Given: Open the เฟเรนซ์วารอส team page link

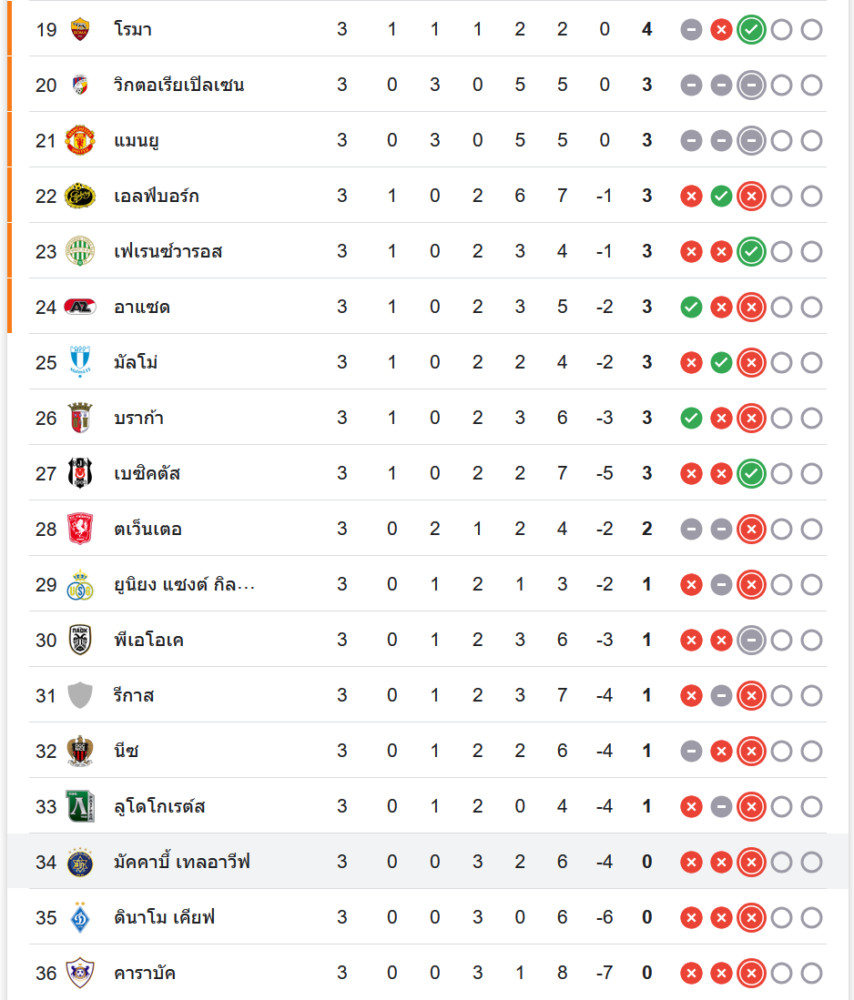Looking at the screenshot, I should tap(168, 251).
